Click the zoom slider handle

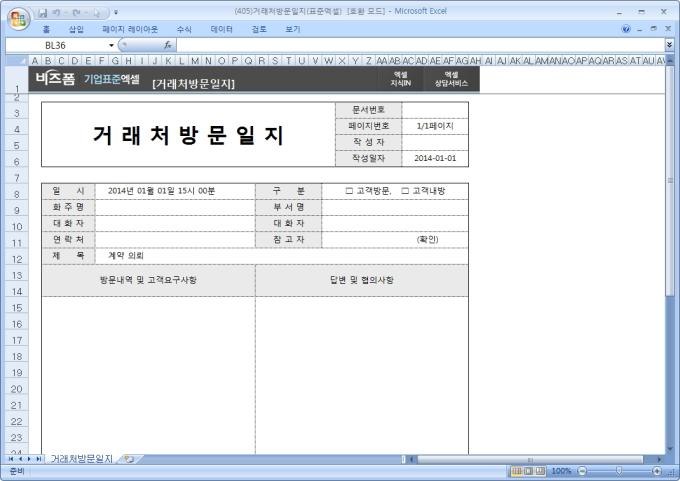coord(619,471)
